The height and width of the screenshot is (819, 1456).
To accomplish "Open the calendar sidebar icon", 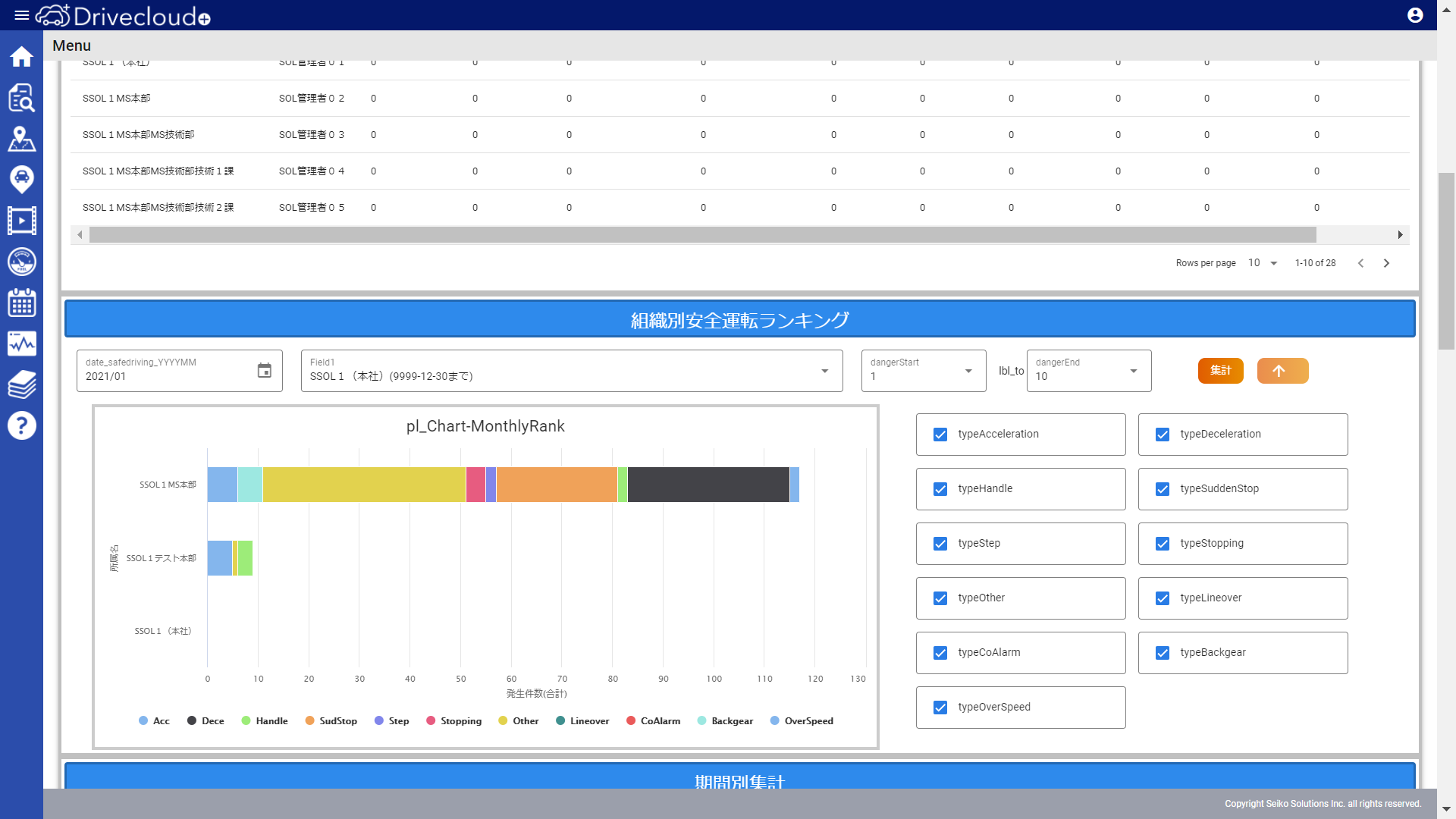I will [x=21, y=303].
